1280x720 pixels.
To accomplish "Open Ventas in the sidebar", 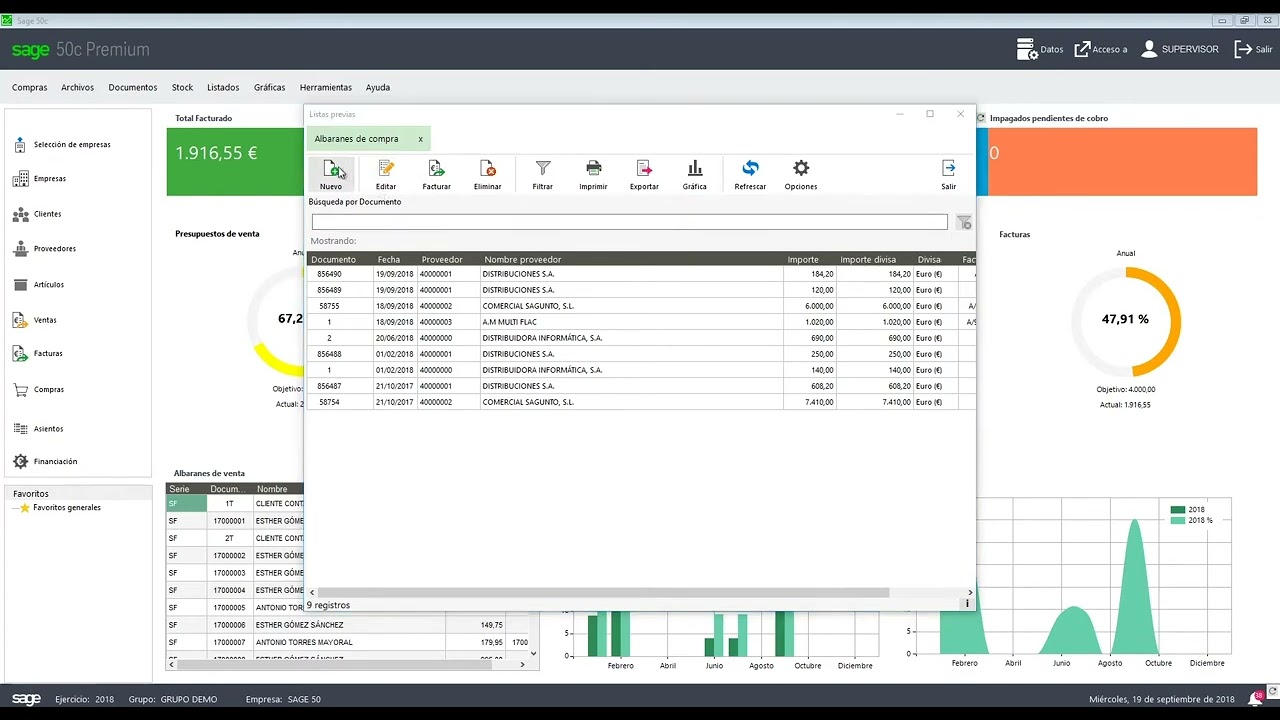I will point(45,320).
